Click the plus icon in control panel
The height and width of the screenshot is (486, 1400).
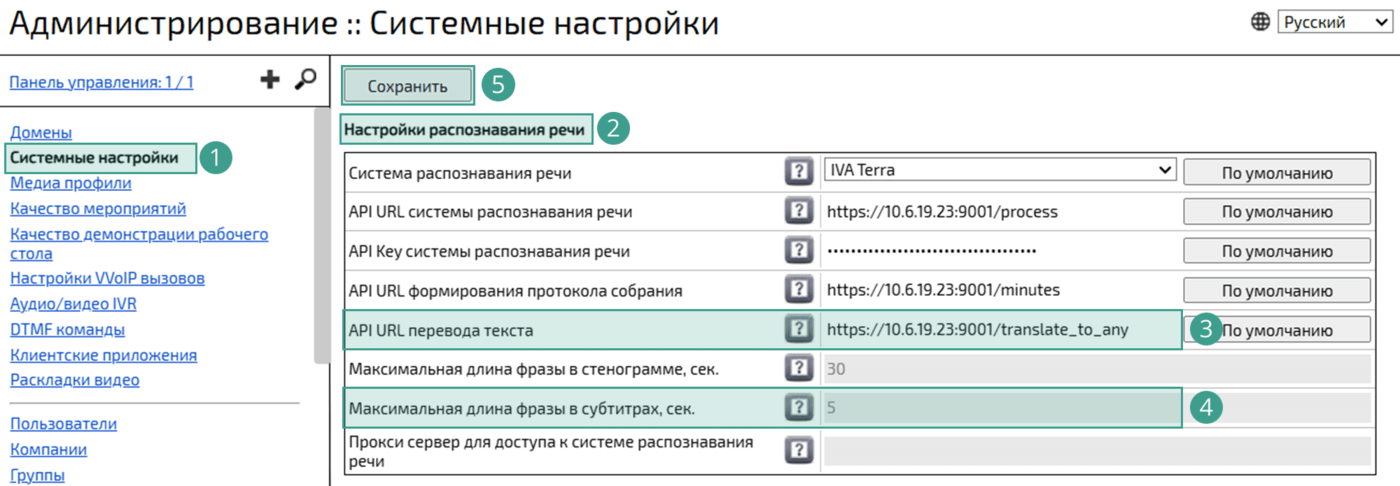[x=269, y=80]
